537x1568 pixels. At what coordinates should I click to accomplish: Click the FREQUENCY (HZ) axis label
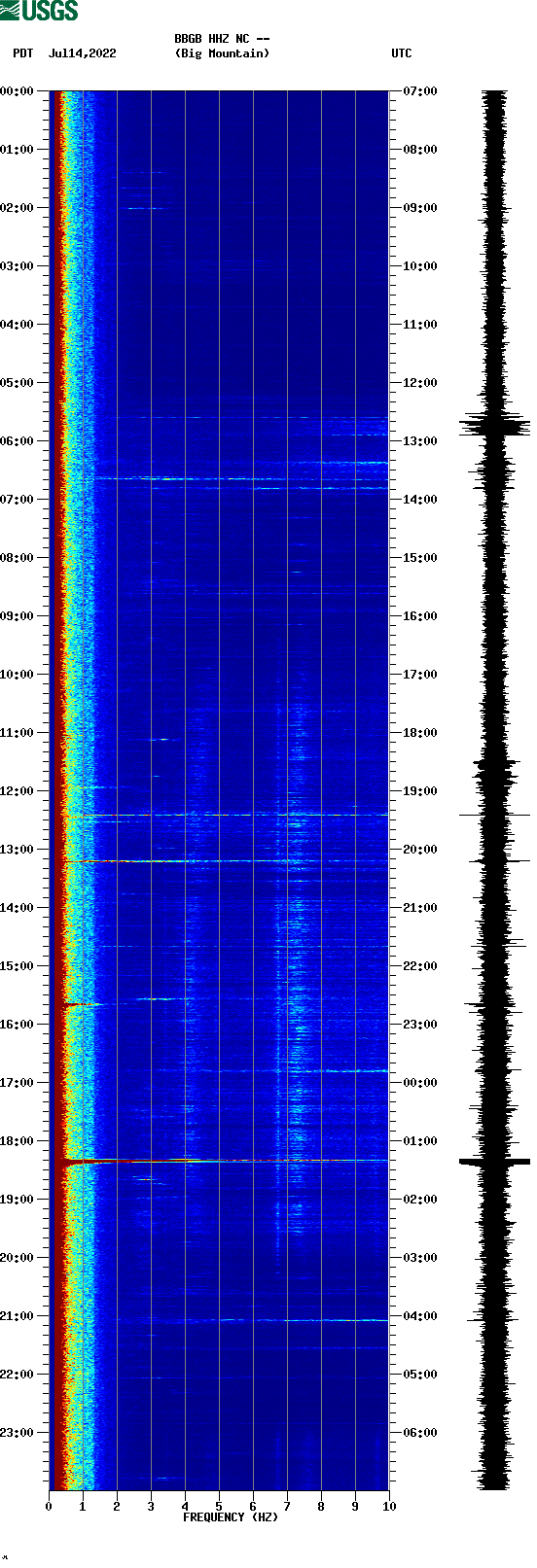point(231,1517)
